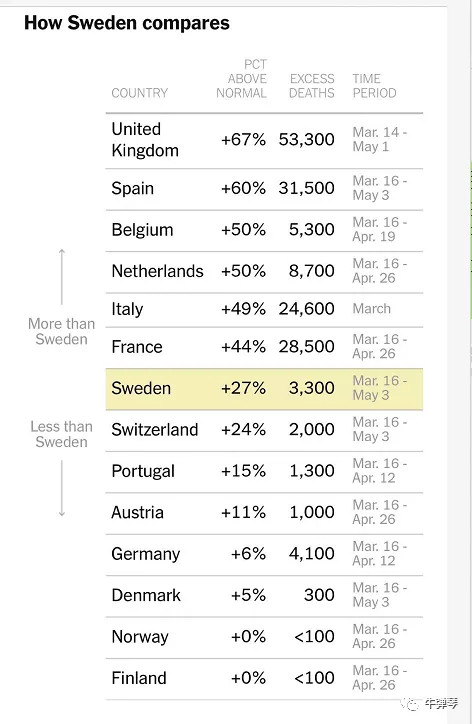Click the downward arrow below Less than Sweden
472x724 pixels.
click(62, 489)
